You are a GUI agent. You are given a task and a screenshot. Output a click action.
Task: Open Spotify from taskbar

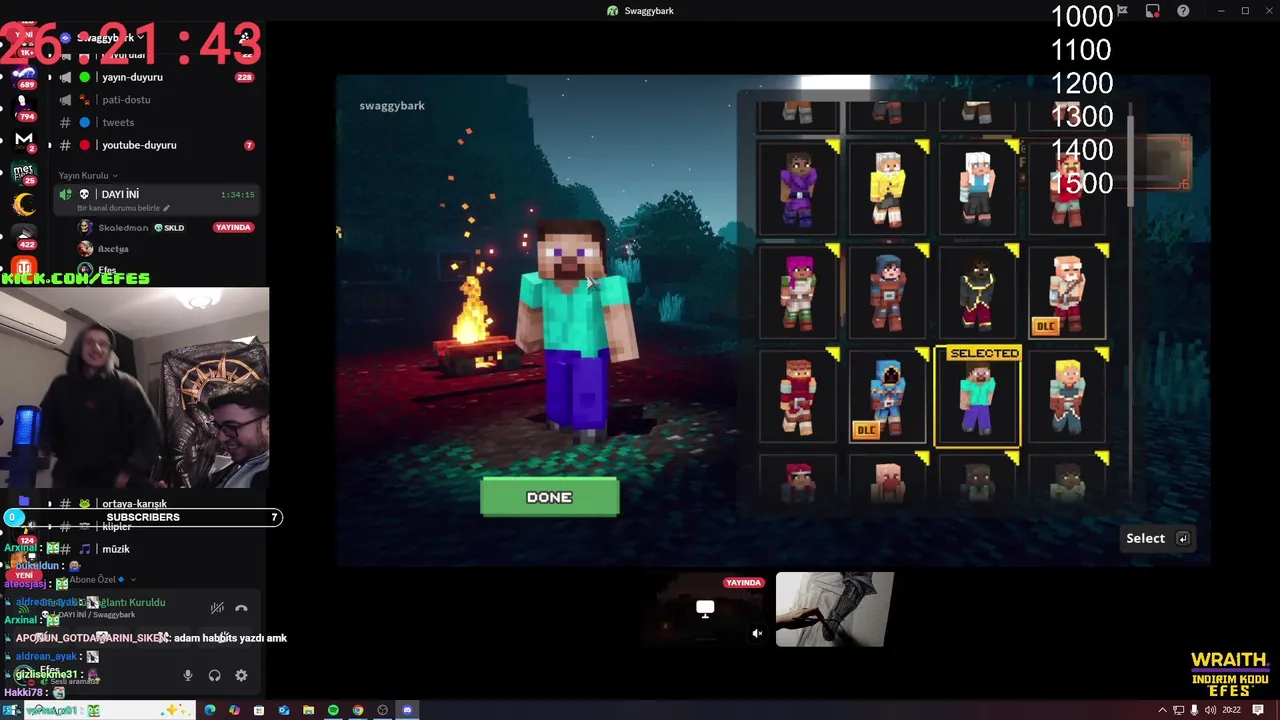pos(333,710)
